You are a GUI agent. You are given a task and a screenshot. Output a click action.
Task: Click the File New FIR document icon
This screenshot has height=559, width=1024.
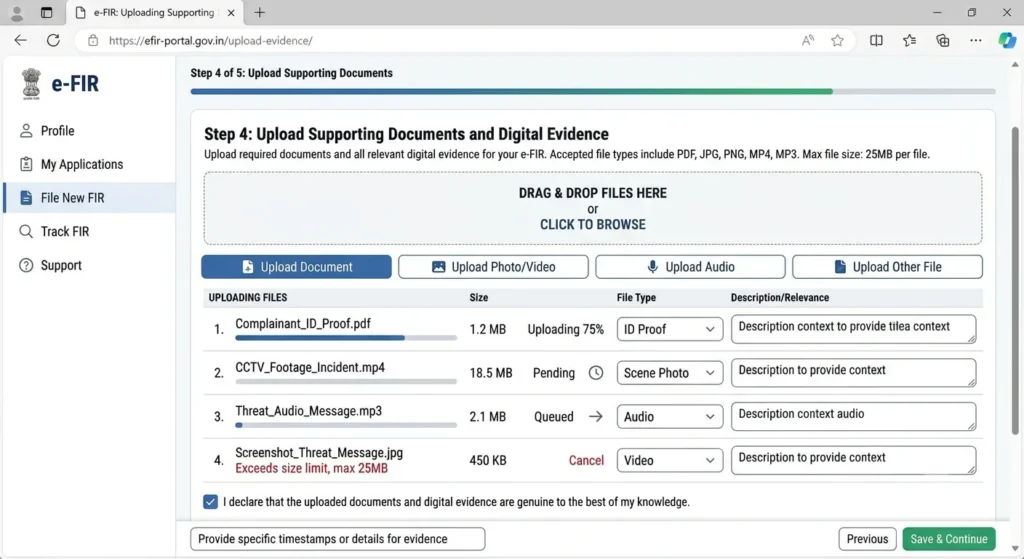(x=26, y=198)
